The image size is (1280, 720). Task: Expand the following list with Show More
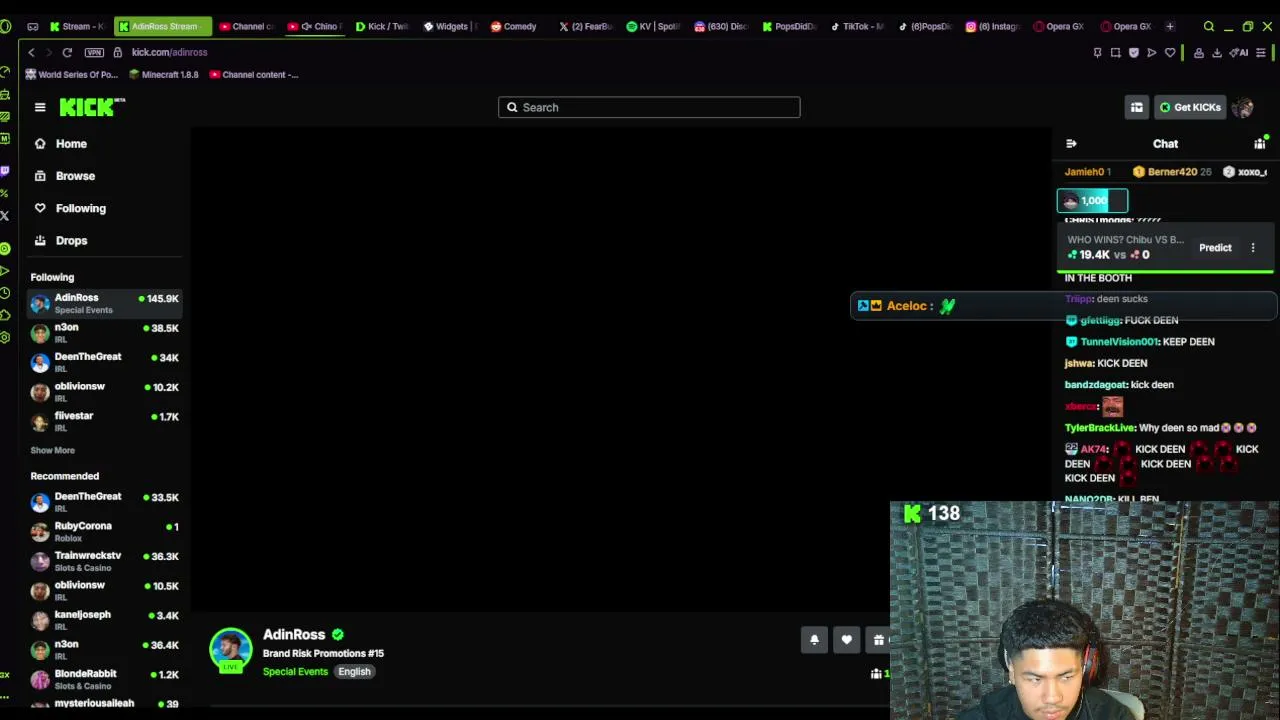pyautogui.click(x=52, y=450)
